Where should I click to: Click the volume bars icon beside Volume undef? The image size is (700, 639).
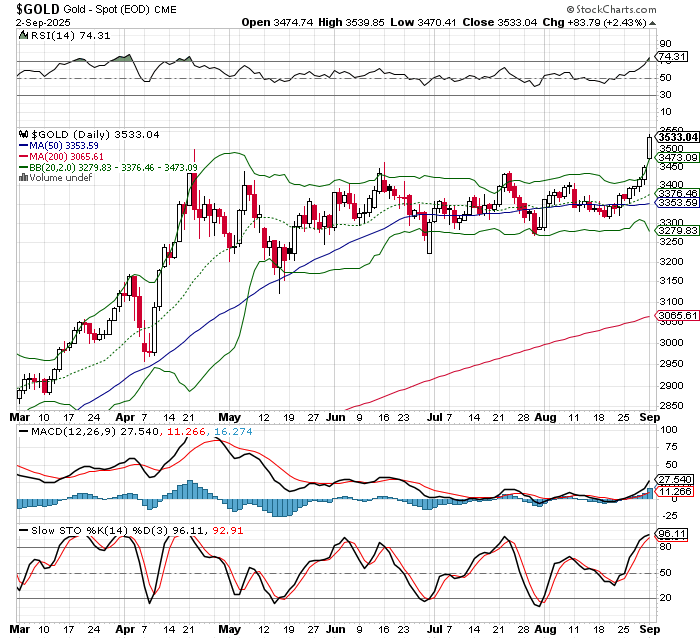point(24,178)
